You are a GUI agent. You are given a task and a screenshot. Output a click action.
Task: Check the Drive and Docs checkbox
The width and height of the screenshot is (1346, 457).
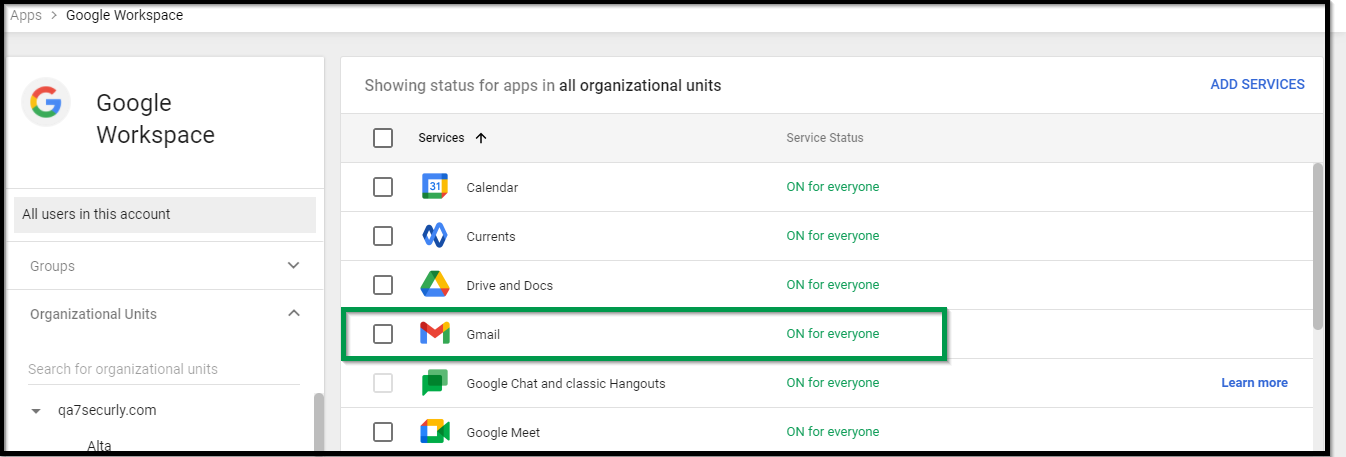383,285
